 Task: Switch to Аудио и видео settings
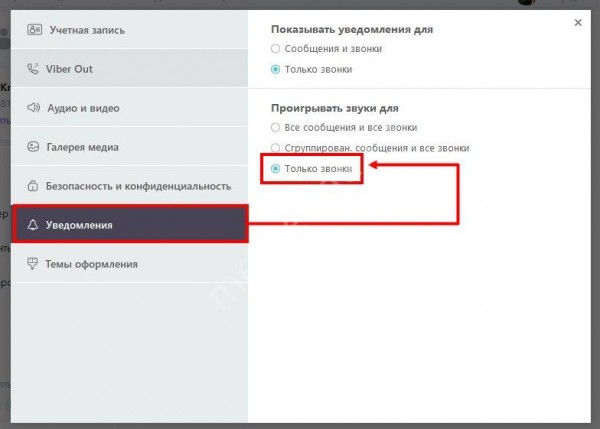129,108
